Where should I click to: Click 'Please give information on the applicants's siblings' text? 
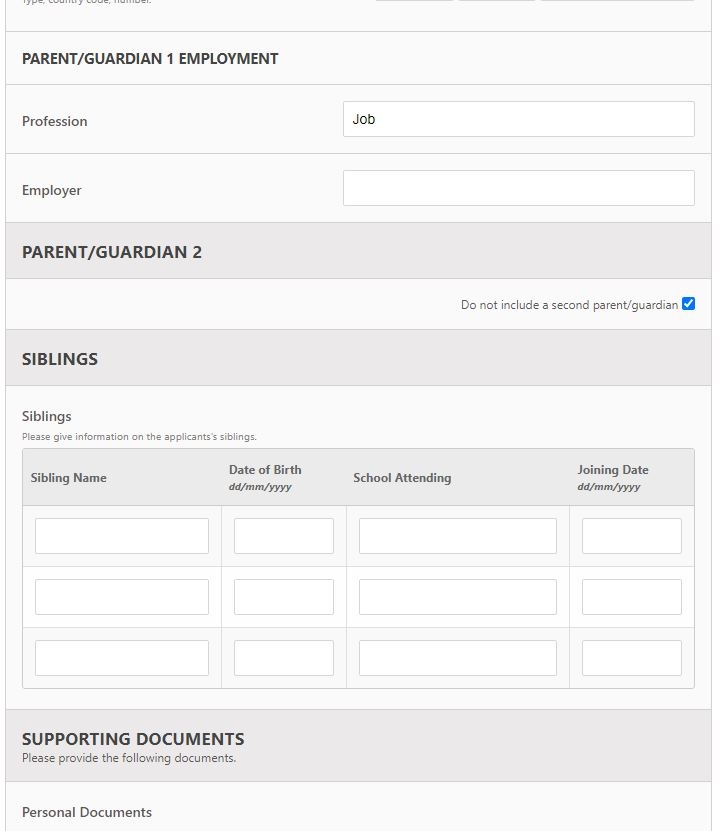pos(139,437)
